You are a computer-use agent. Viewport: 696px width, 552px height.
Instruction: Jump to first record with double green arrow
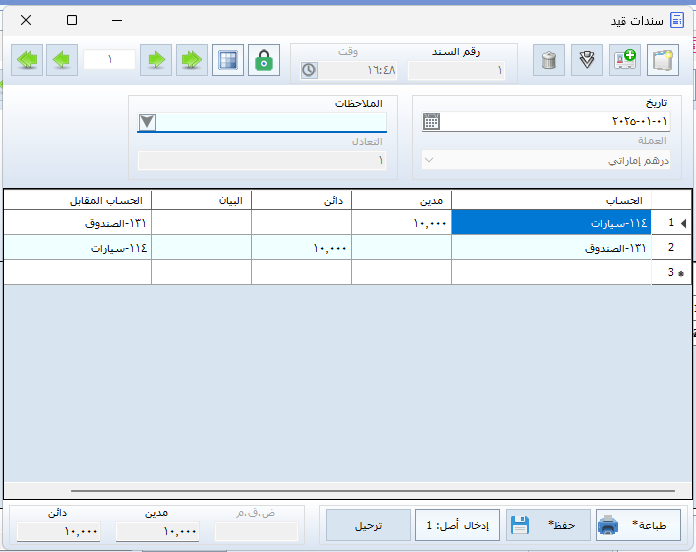(27, 60)
